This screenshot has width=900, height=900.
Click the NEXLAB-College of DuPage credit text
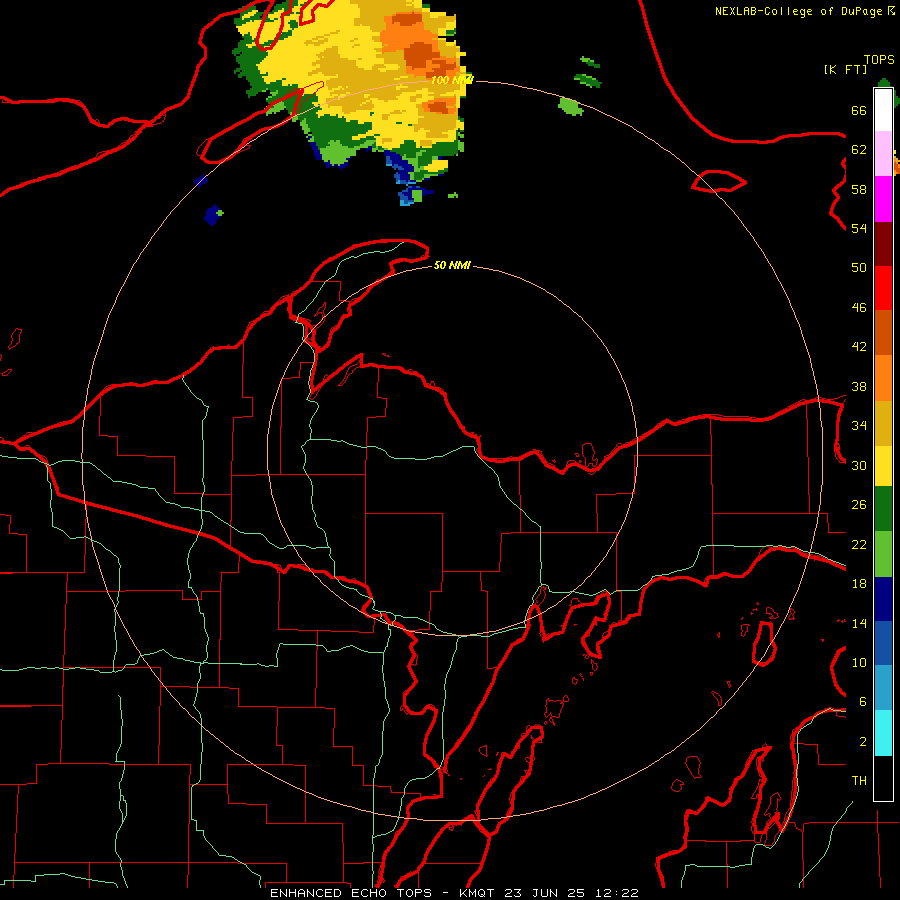click(804, 11)
